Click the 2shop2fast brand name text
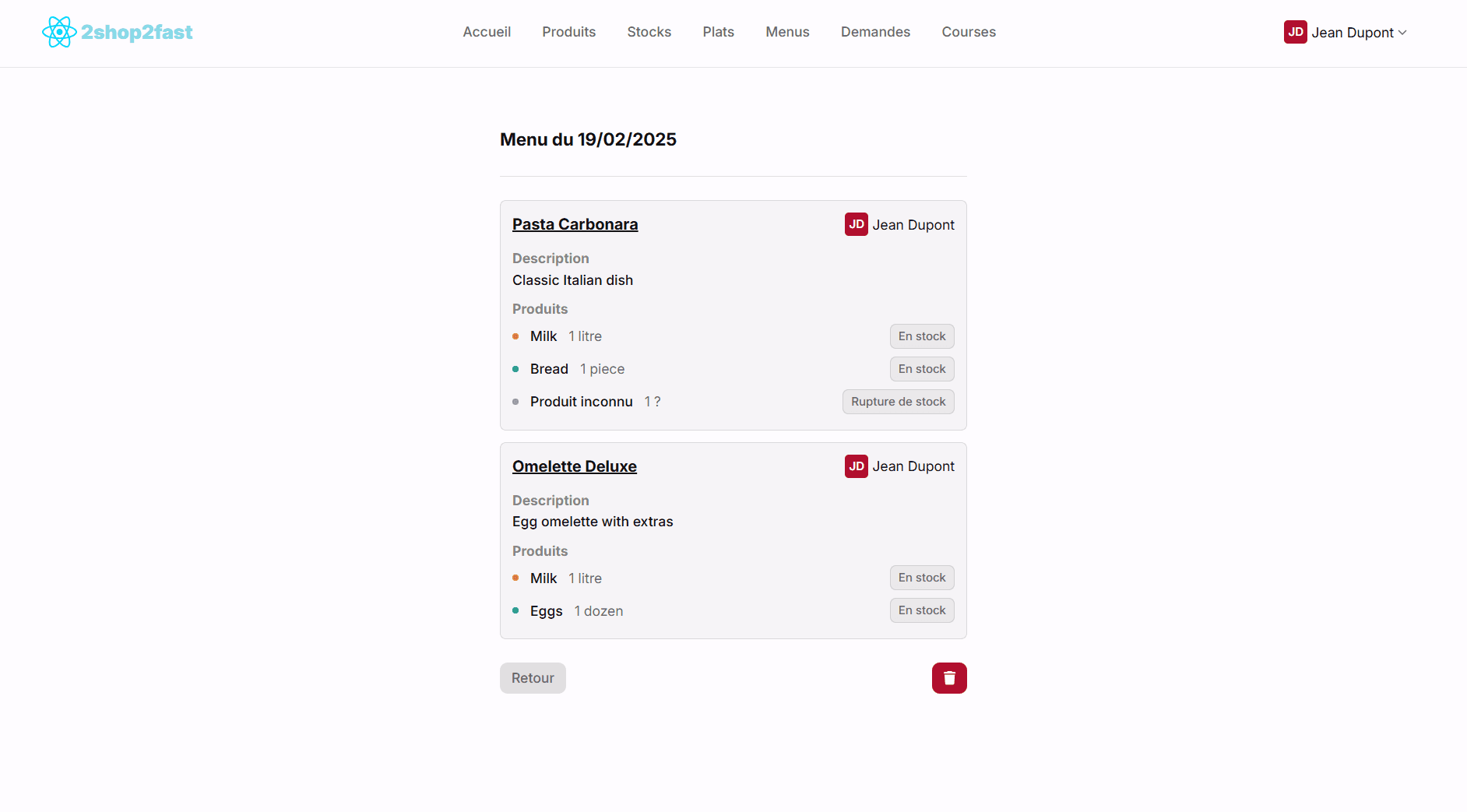 click(x=137, y=32)
